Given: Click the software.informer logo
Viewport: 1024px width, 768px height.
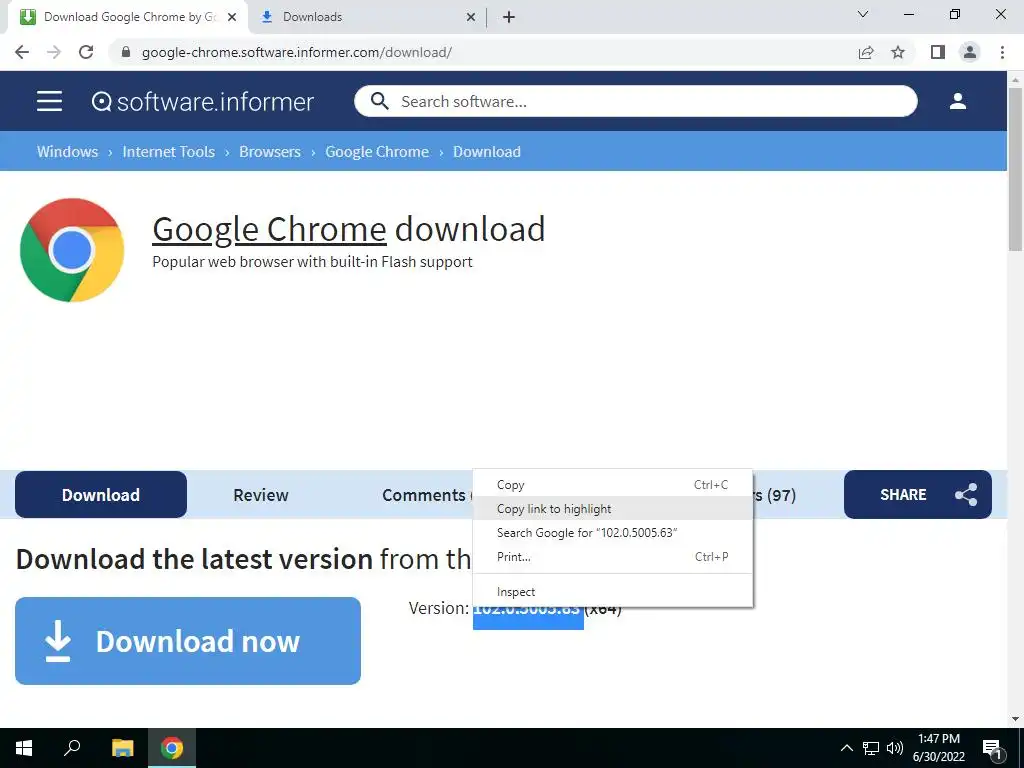Looking at the screenshot, I should point(202,101).
